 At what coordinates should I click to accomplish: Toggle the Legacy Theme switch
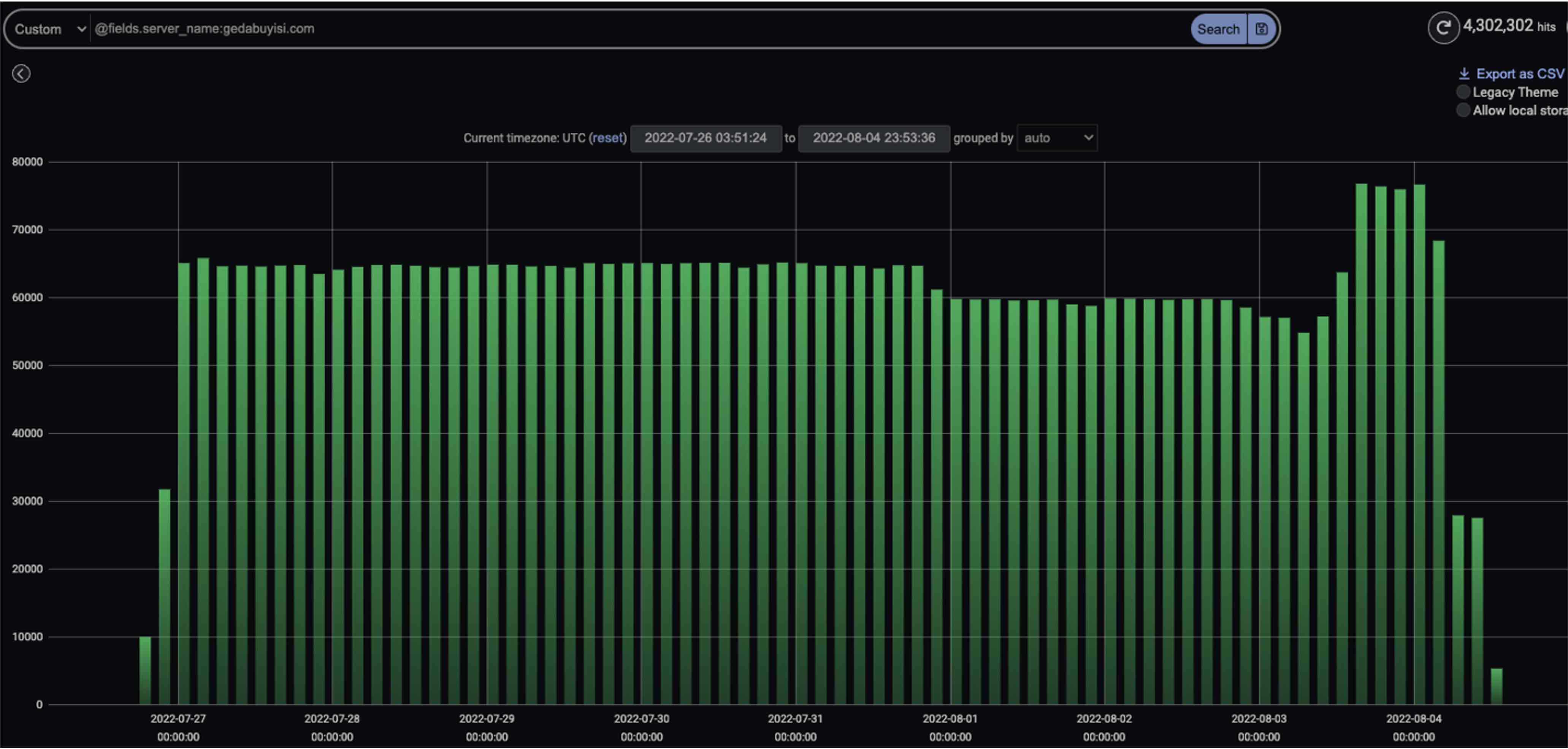tap(1463, 92)
